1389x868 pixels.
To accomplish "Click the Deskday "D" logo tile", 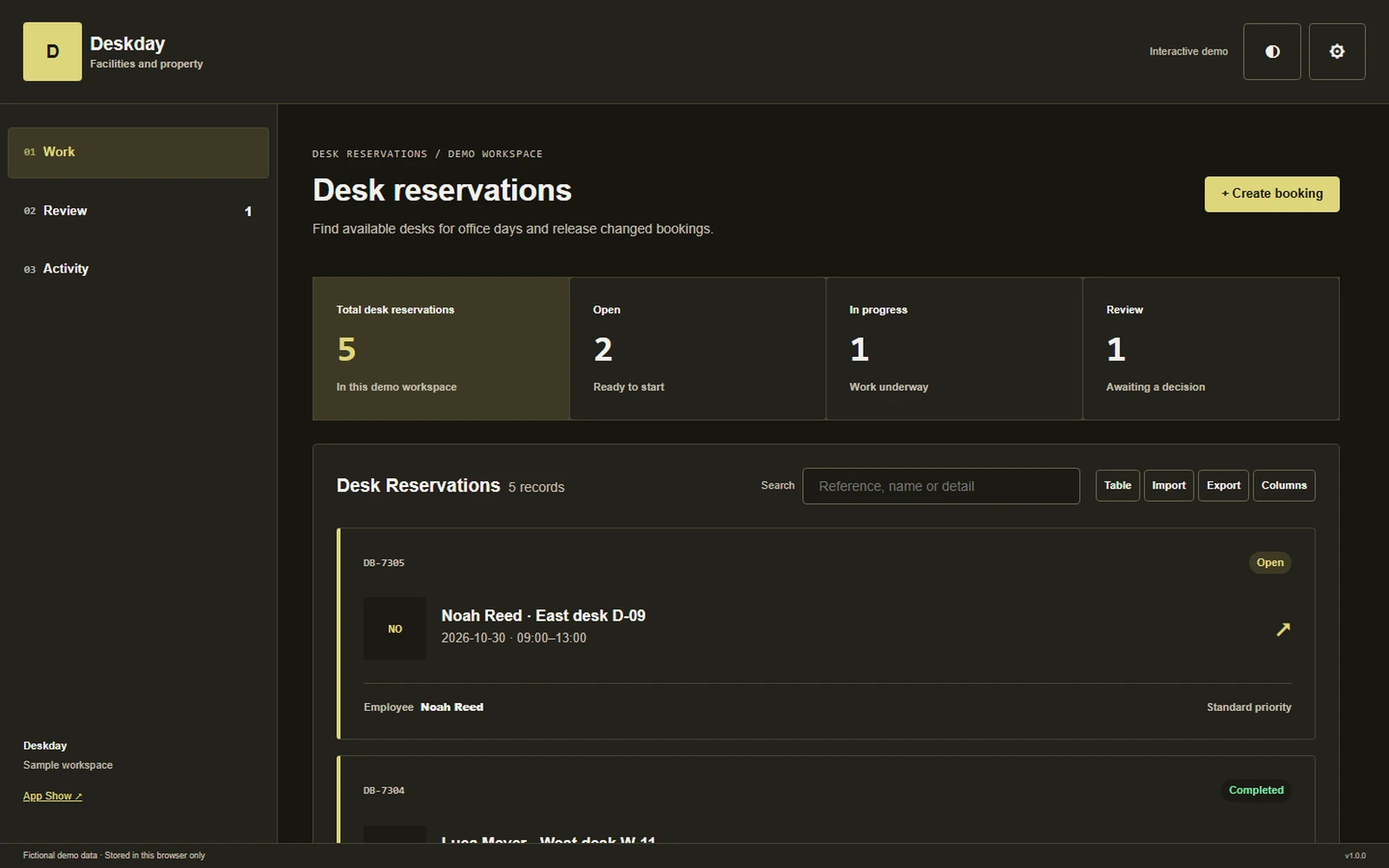I will click(52, 52).
